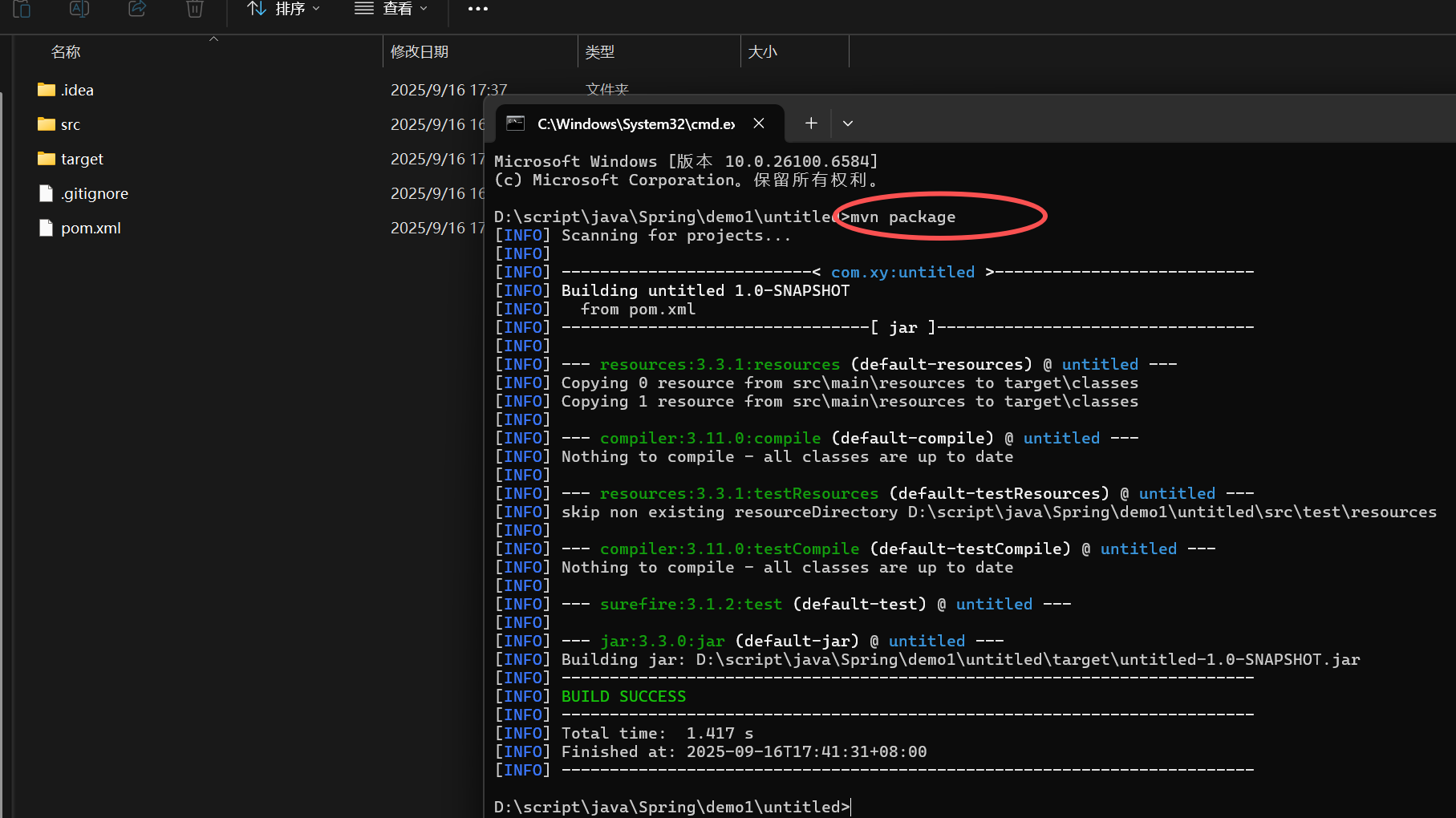1456x818 pixels.
Task: Select the target folder
Action: click(x=82, y=159)
